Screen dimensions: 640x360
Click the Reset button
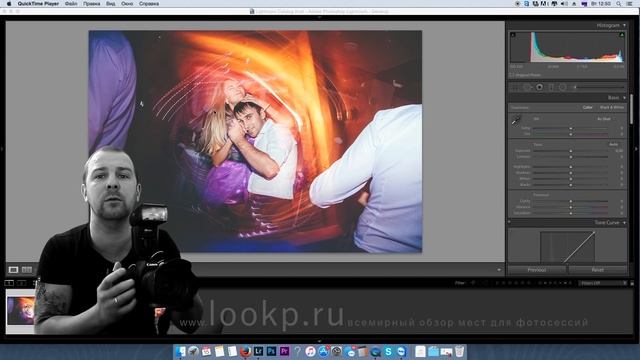[598, 270]
